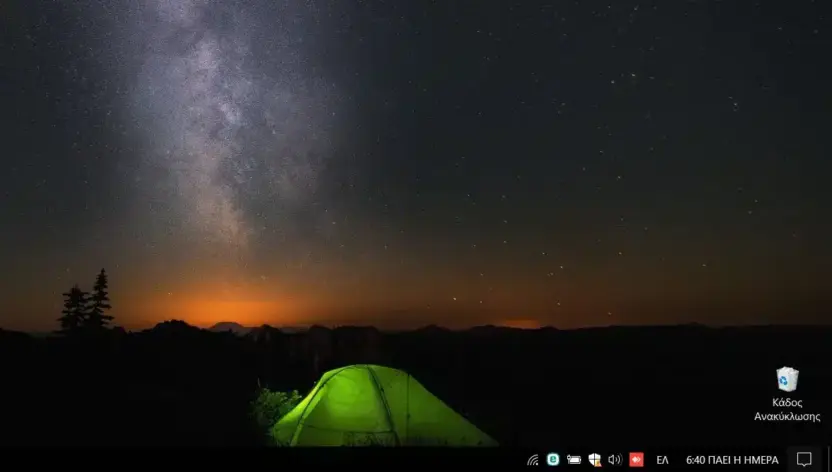Switch input language via ΕΛ indicator

tap(662, 460)
